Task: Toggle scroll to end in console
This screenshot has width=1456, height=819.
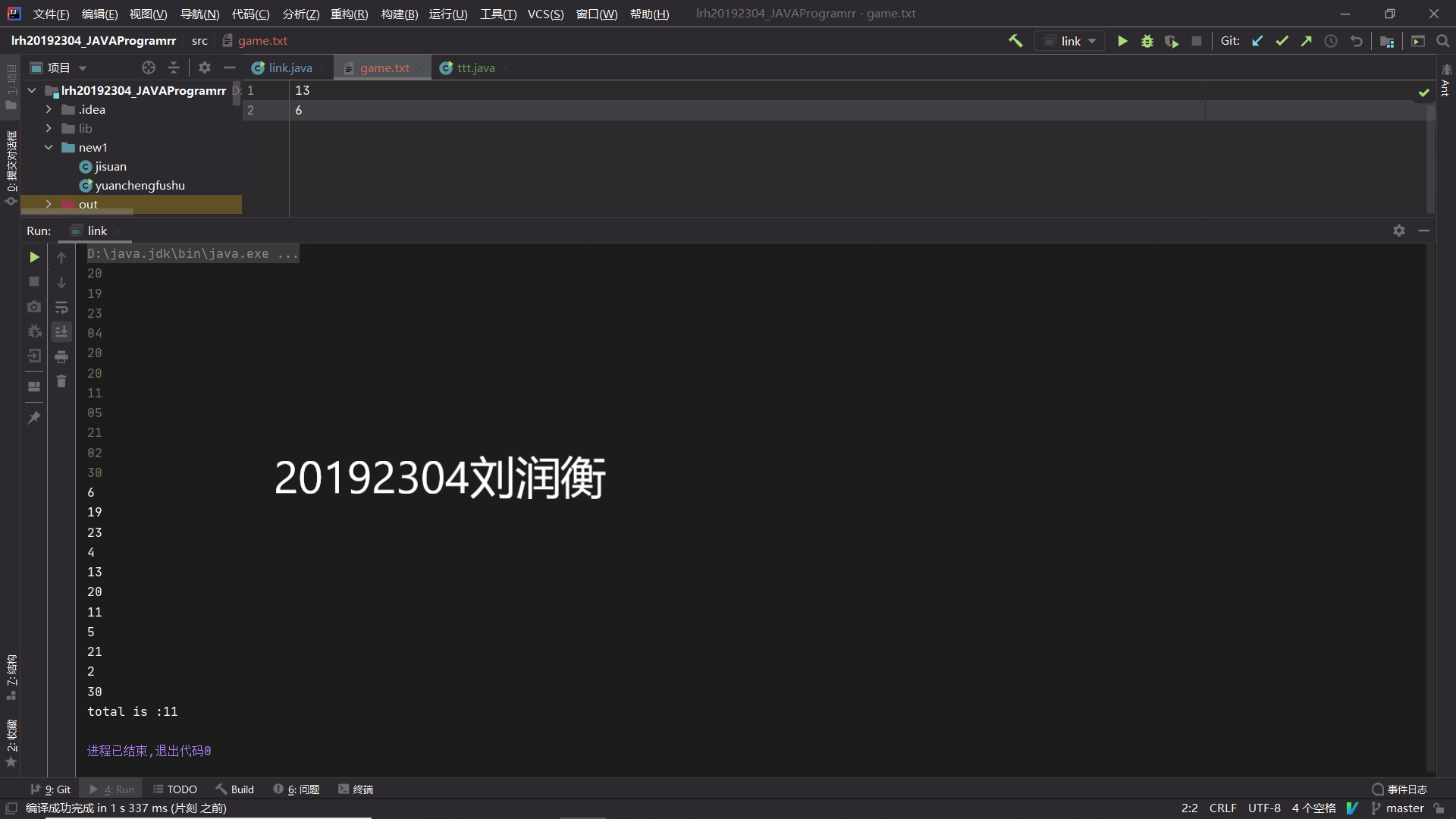Action: (61, 331)
